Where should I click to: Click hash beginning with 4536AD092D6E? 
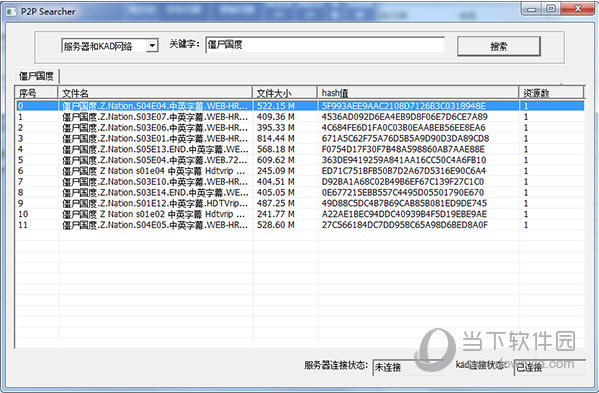coord(405,117)
